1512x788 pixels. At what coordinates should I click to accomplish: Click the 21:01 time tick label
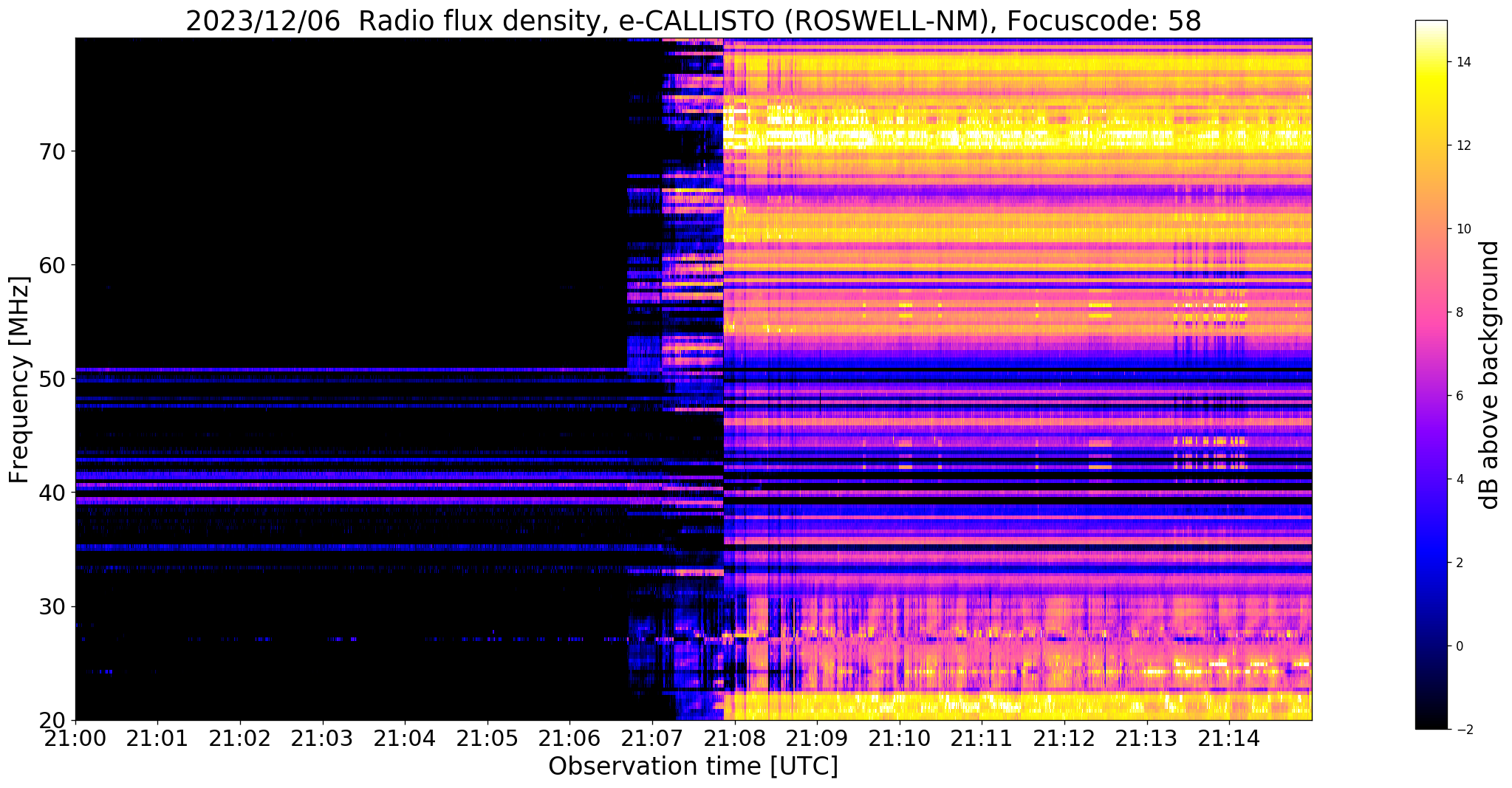tap(157, 738)
